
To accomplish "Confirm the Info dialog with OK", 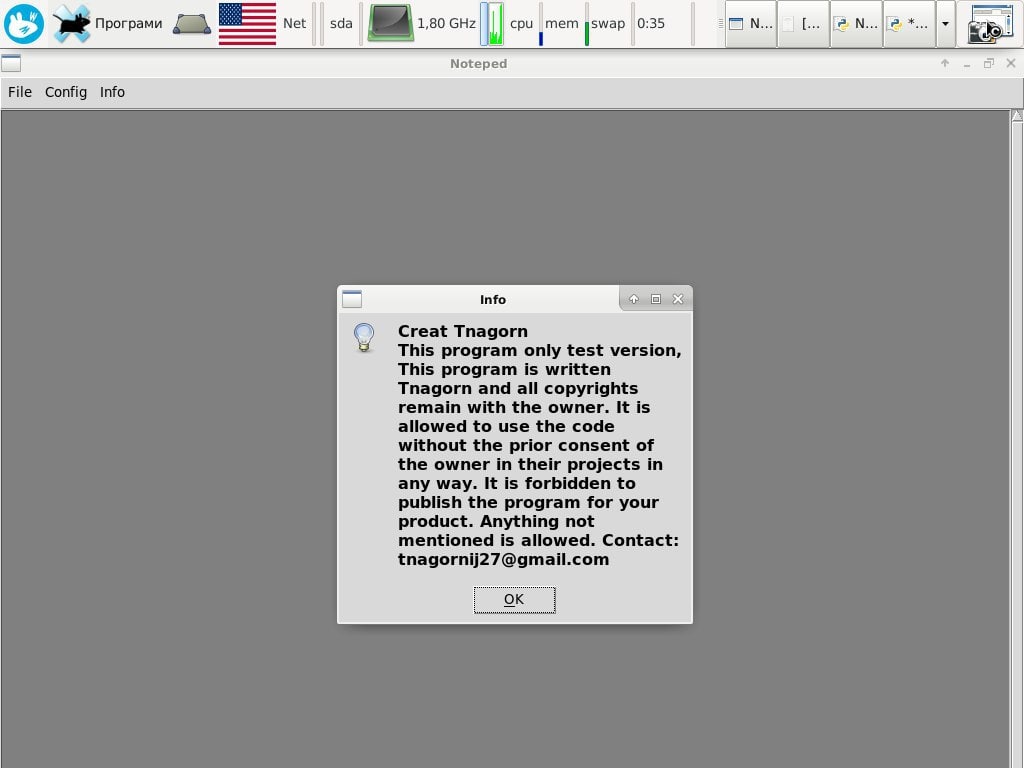I will click(515, 600).
